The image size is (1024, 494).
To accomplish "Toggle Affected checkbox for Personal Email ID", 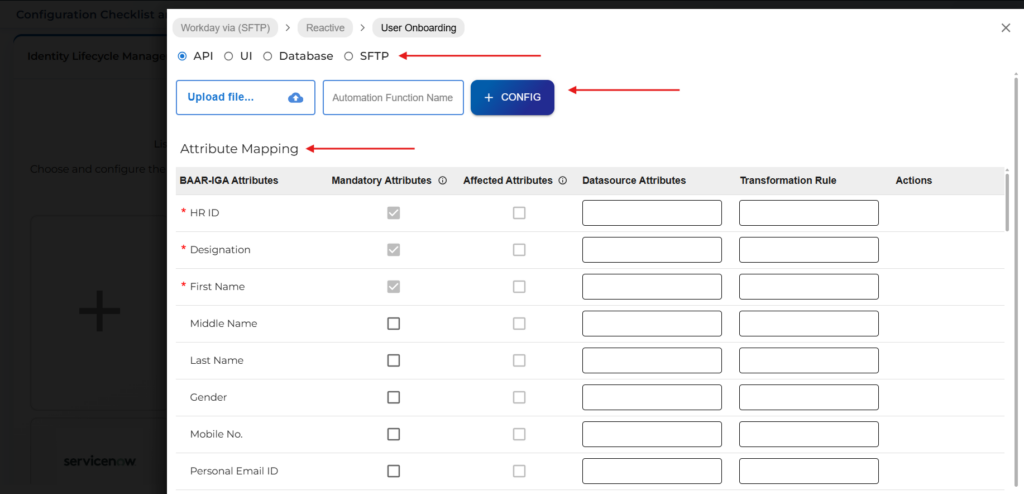I will [519, 471].
